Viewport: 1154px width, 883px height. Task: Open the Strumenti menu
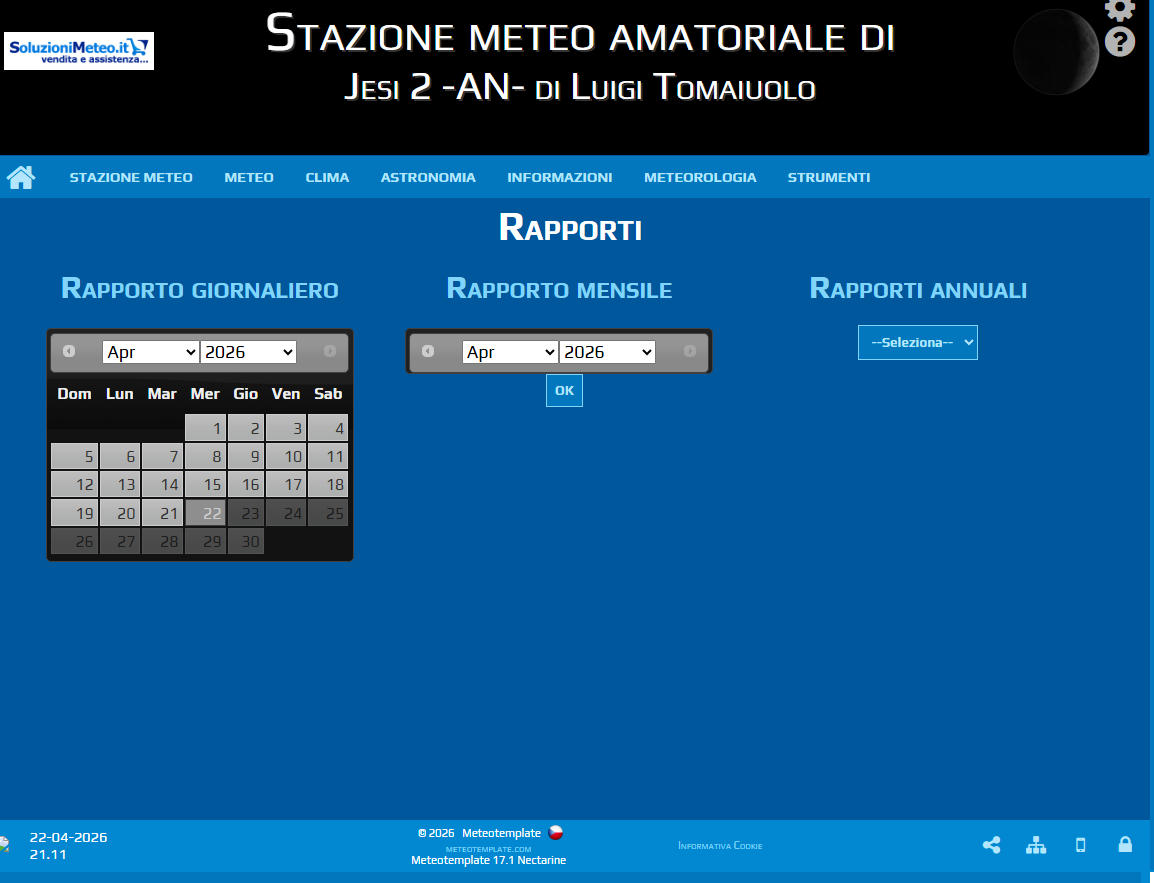[x=828, y=178]
